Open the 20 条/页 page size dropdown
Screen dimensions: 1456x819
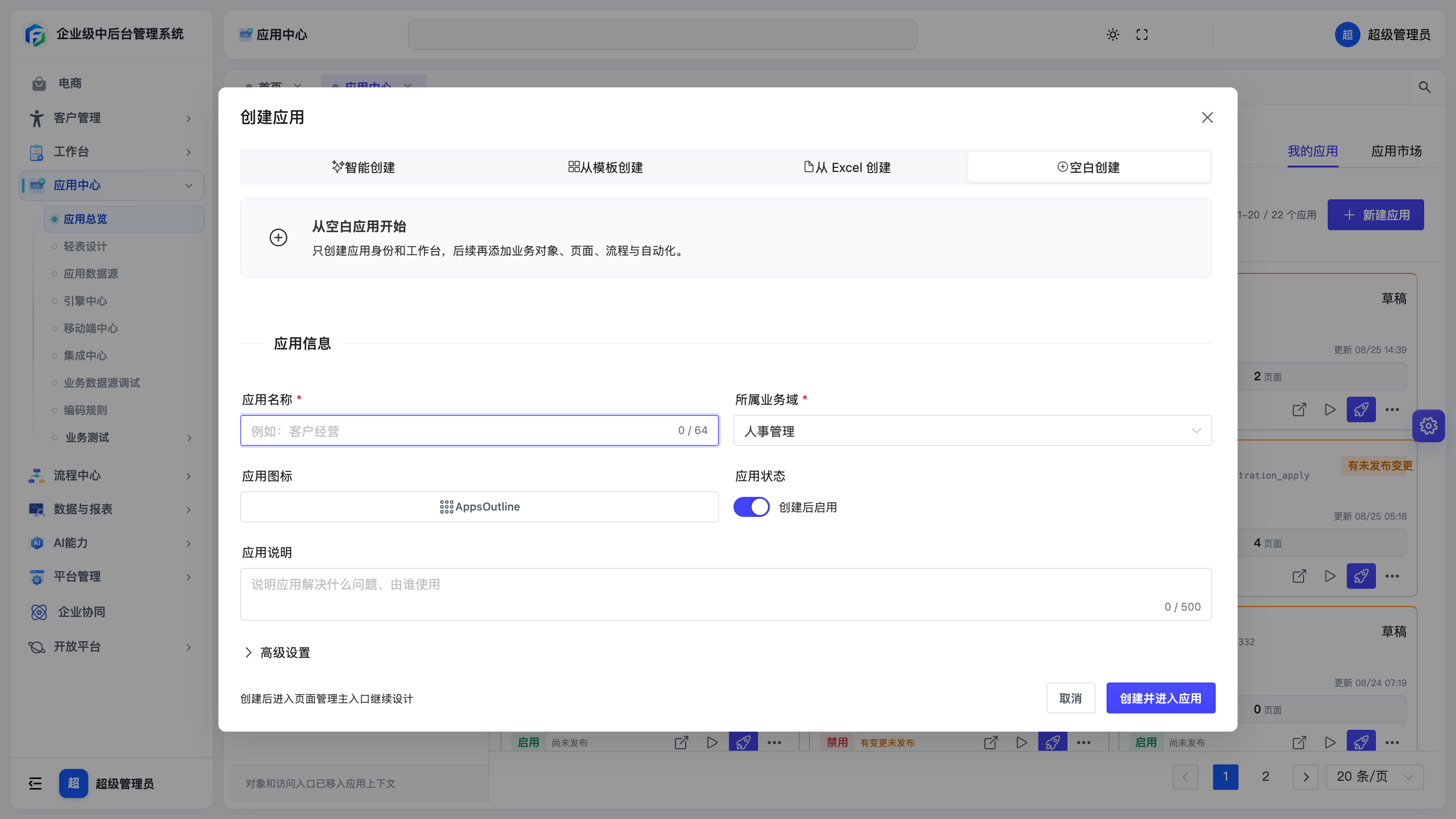(x=1375, y=777)
